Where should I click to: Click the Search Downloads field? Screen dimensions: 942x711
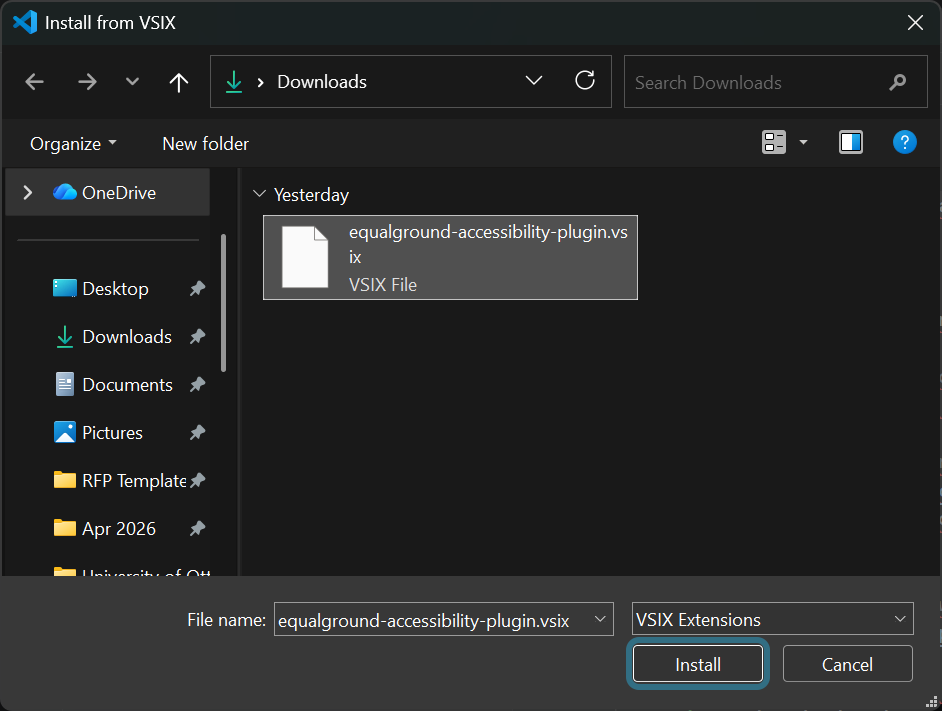coord(776,82)
